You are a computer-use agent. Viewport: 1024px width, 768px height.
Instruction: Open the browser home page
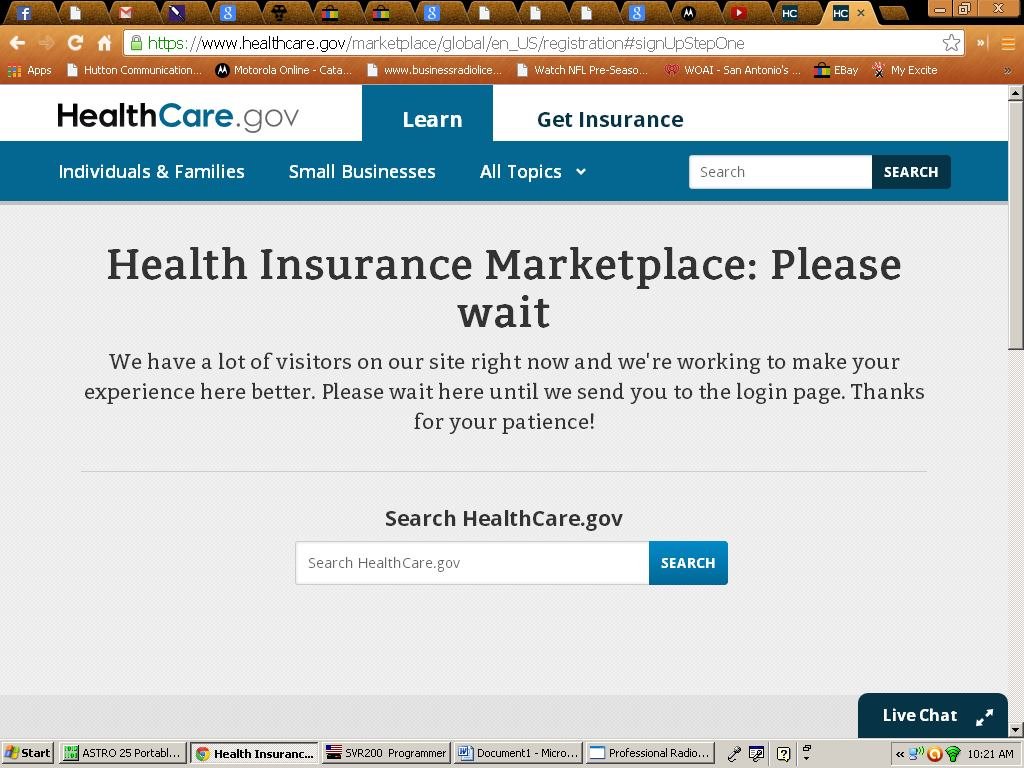[x=104, y=43]
